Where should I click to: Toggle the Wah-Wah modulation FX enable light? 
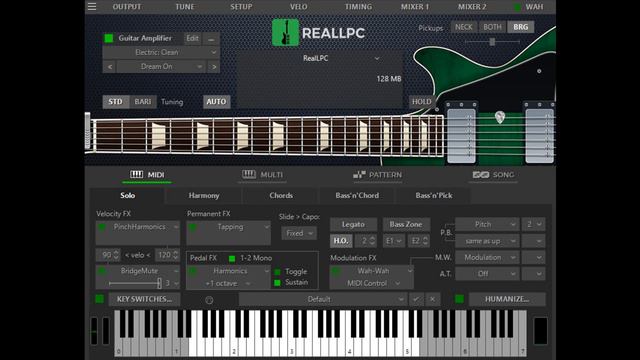(336, 271)
